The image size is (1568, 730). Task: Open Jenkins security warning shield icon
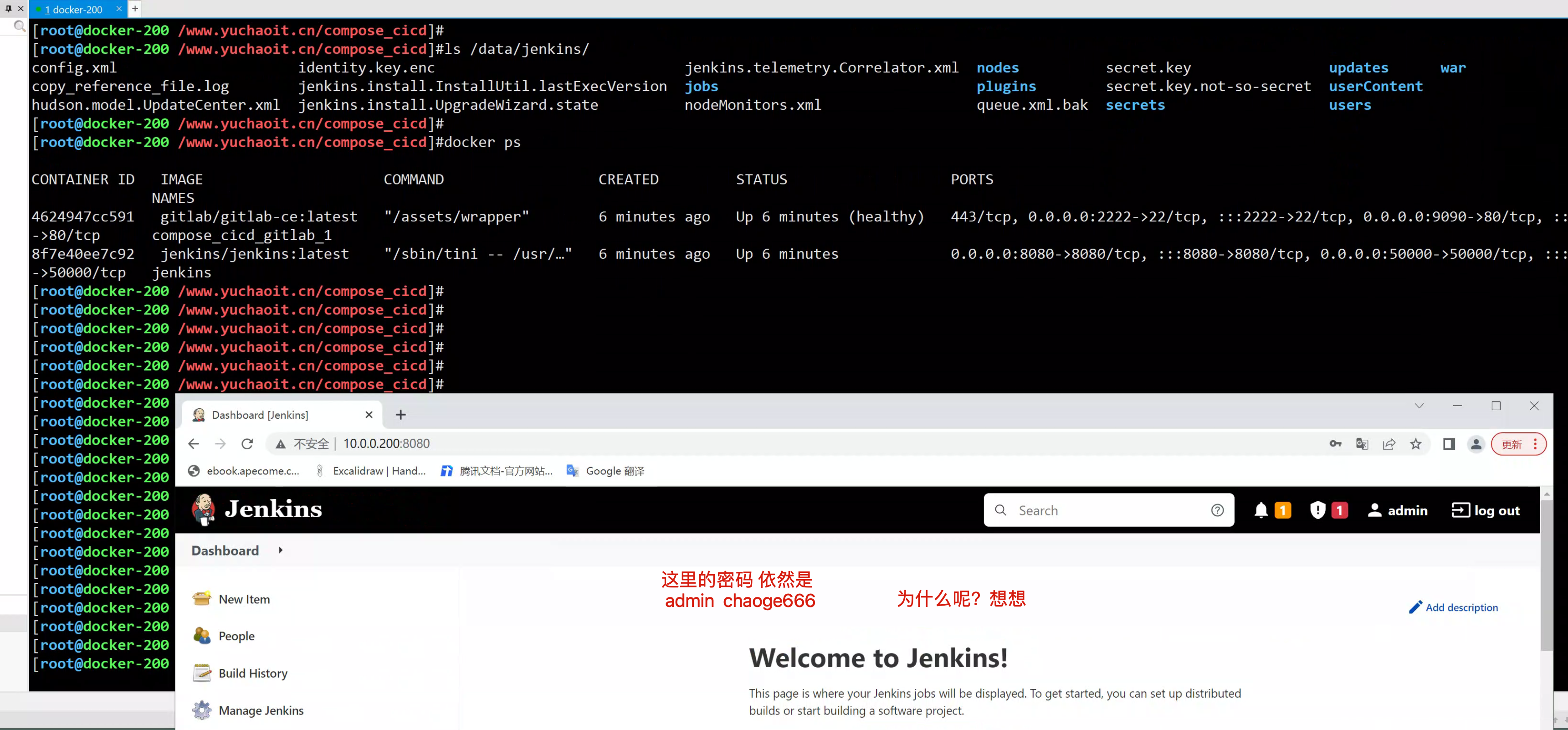(1318, 510)
